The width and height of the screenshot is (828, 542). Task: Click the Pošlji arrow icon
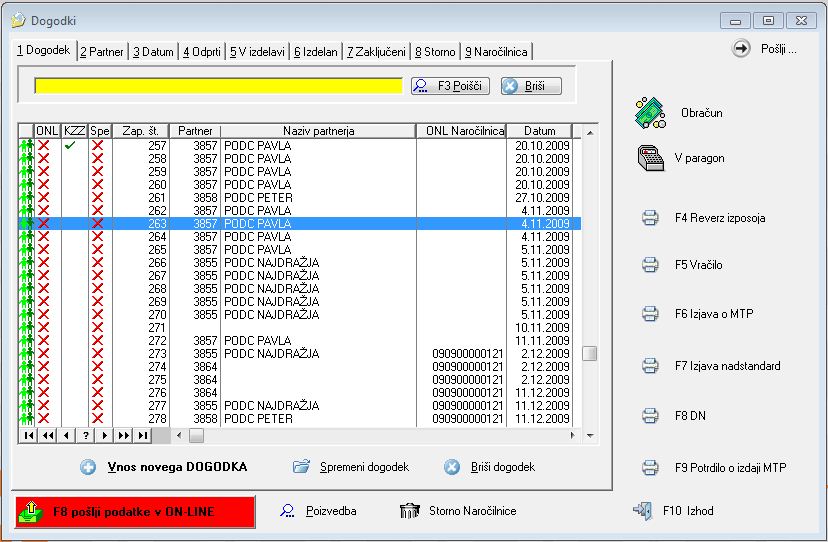pyautogui.click(x=741, y=49)
